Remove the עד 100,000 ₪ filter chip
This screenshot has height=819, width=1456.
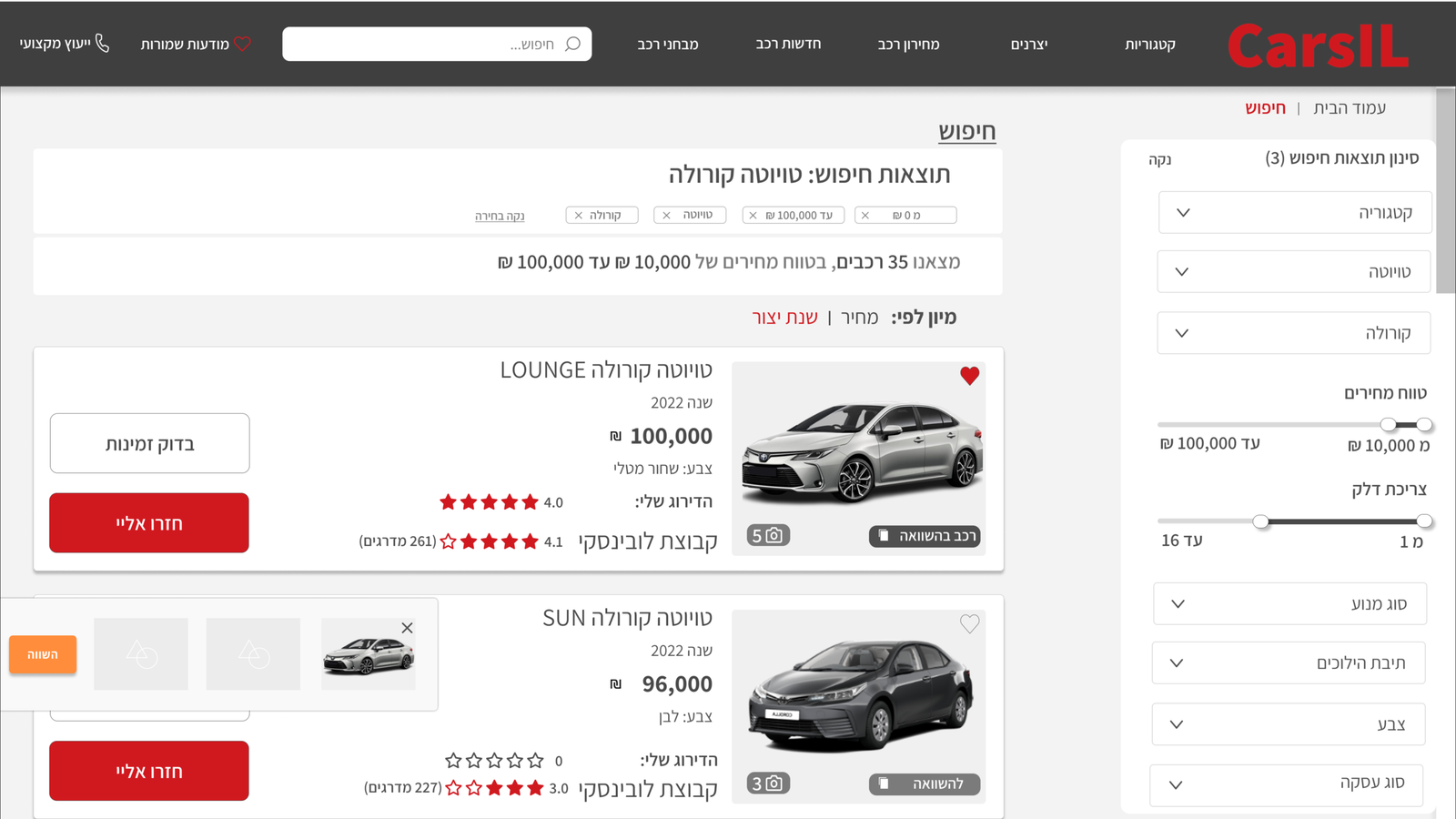753,216
